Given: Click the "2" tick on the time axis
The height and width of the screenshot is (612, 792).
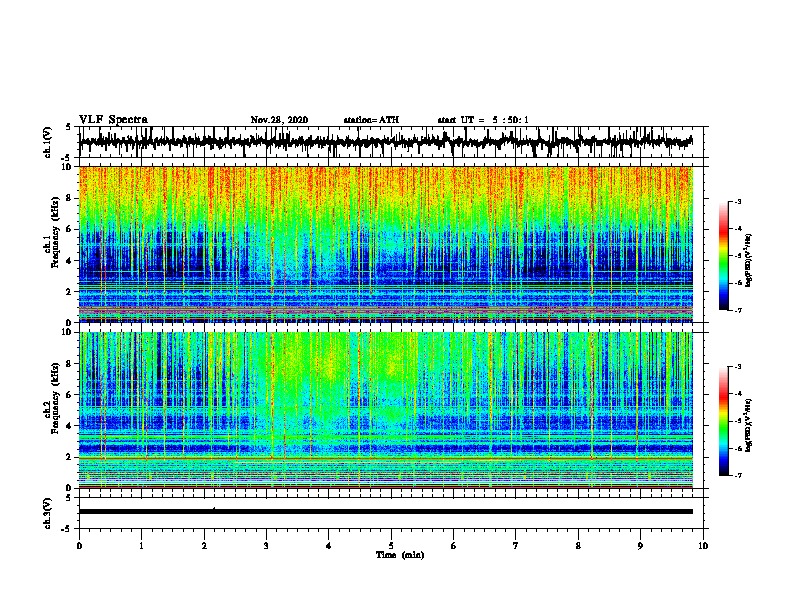Looking at the screenshot, I should pos(204,546).
